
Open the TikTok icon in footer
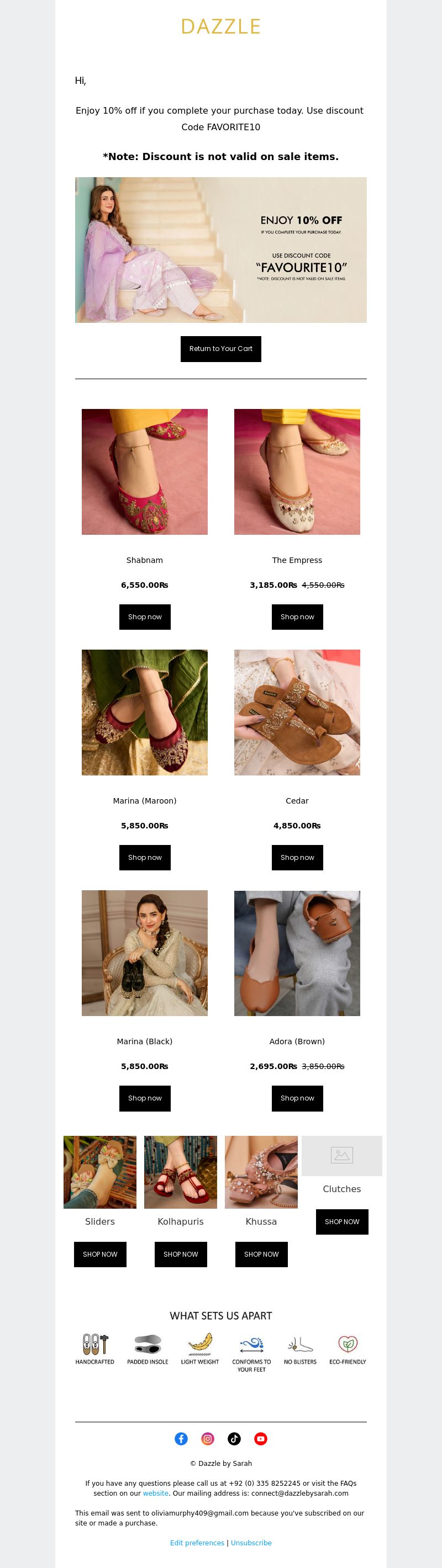(x=234, y=1438)
